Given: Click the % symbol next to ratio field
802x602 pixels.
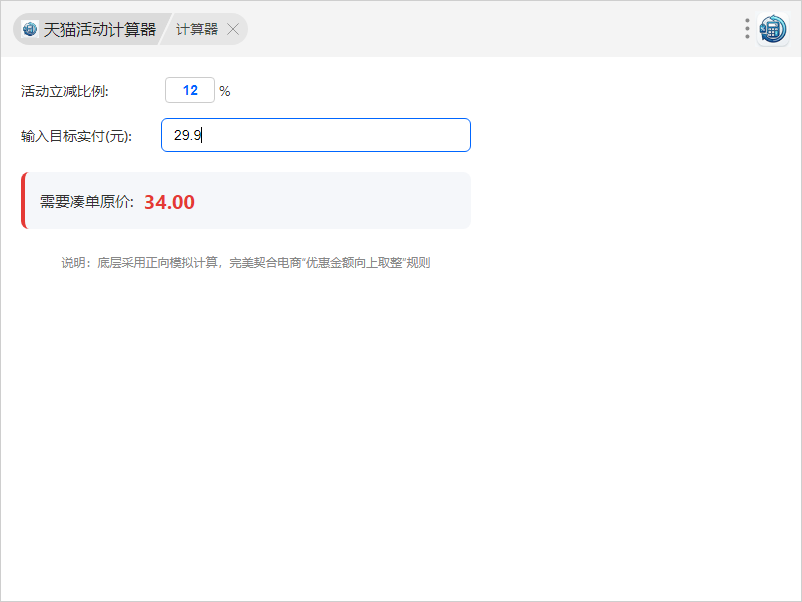Looking at the screenshot, I should 225,91.
